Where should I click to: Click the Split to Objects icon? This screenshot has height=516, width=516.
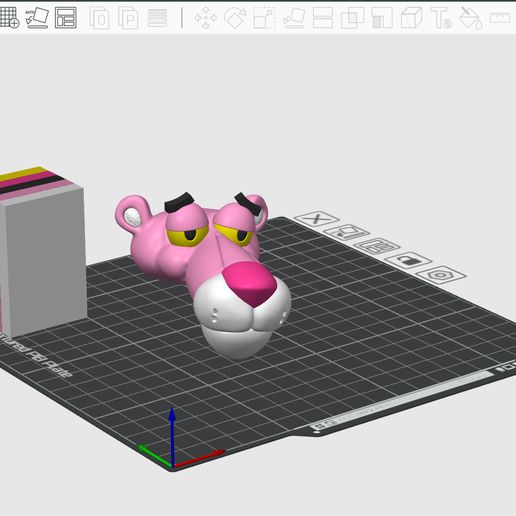tap(99, 18)
